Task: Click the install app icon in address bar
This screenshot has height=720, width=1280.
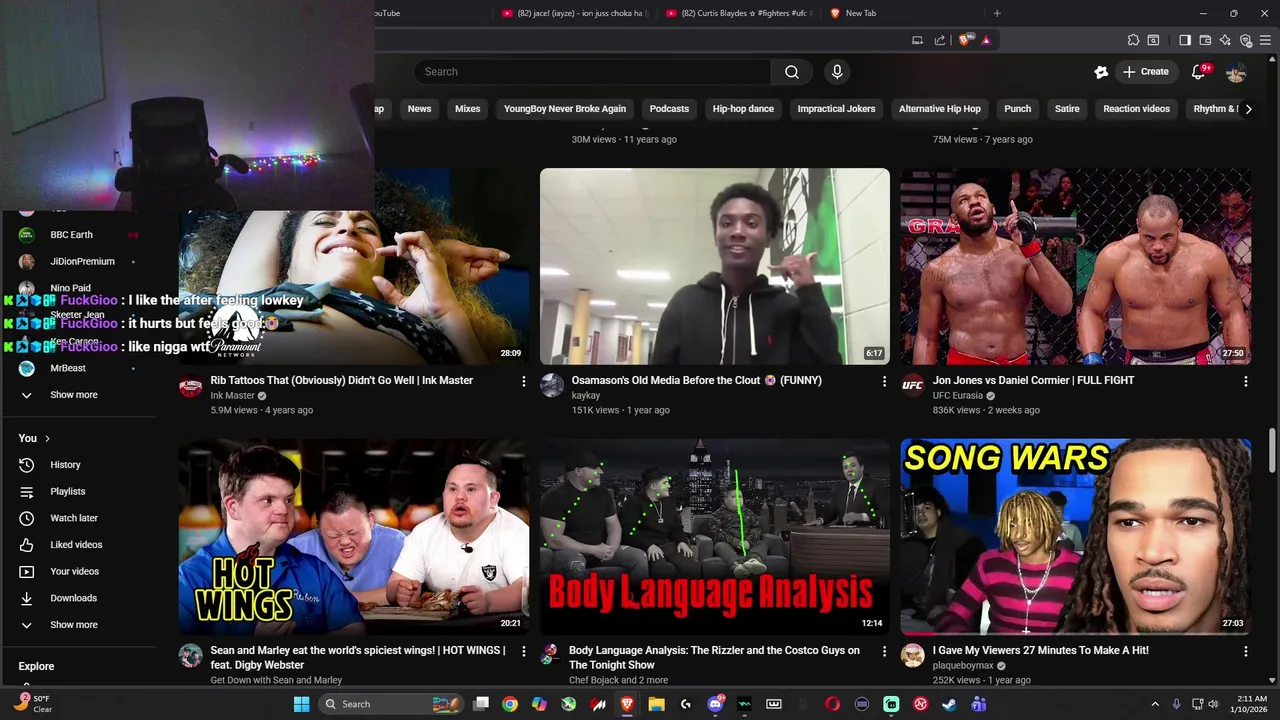Action: [x=917, y=40]
